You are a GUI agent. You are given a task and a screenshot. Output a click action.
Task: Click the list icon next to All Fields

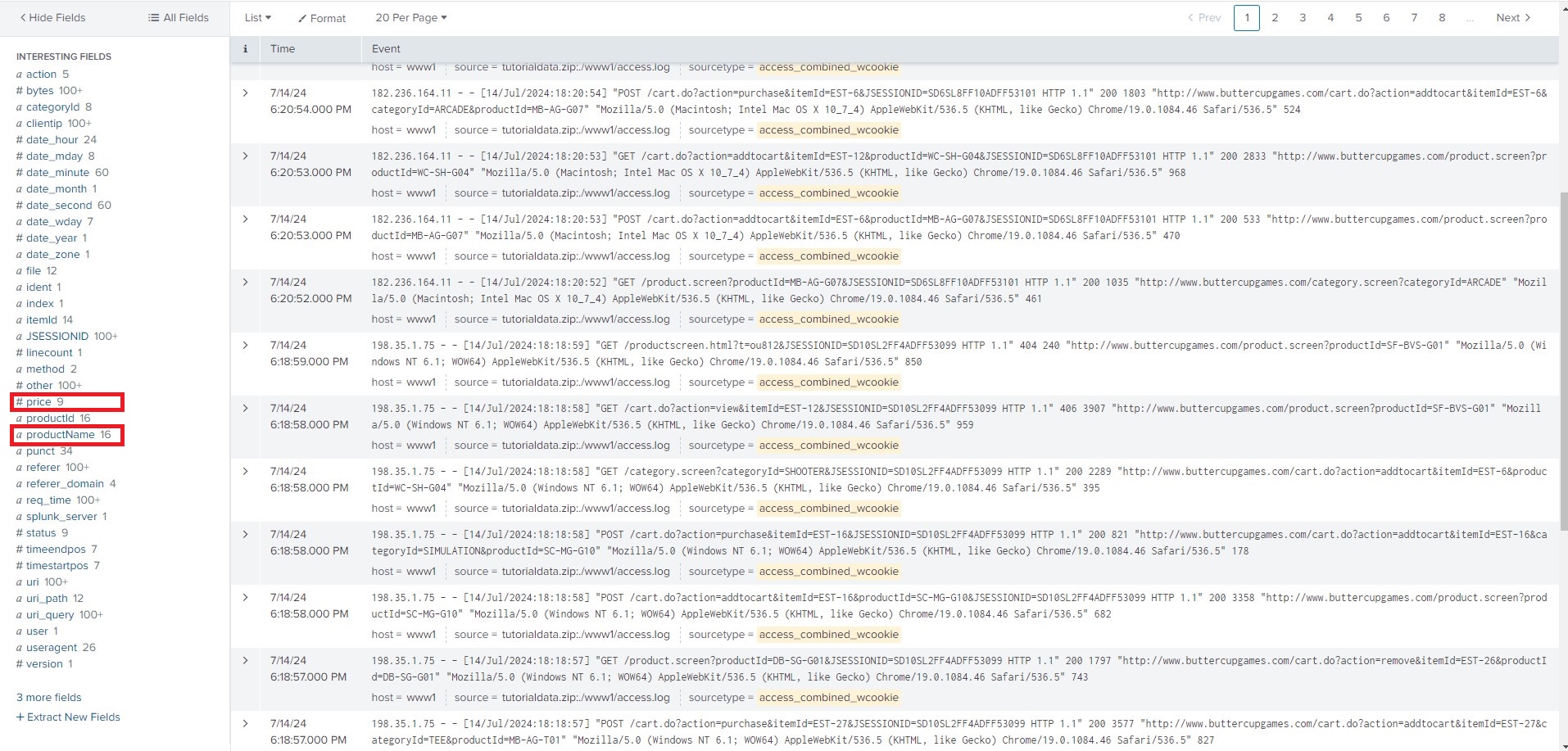pyautogui.click(x=152, y=16)
